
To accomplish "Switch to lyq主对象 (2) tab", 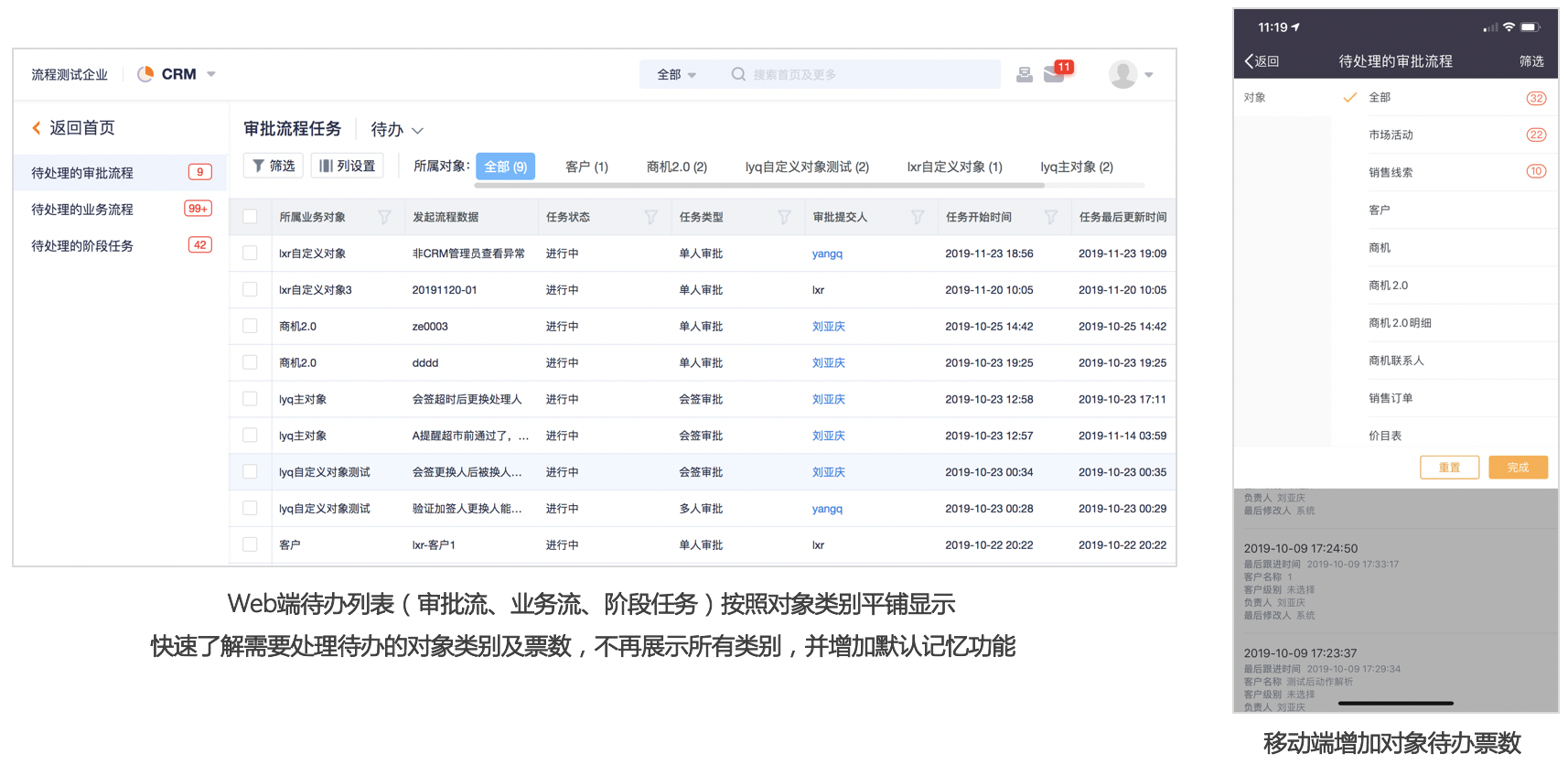I will 1077,167.
